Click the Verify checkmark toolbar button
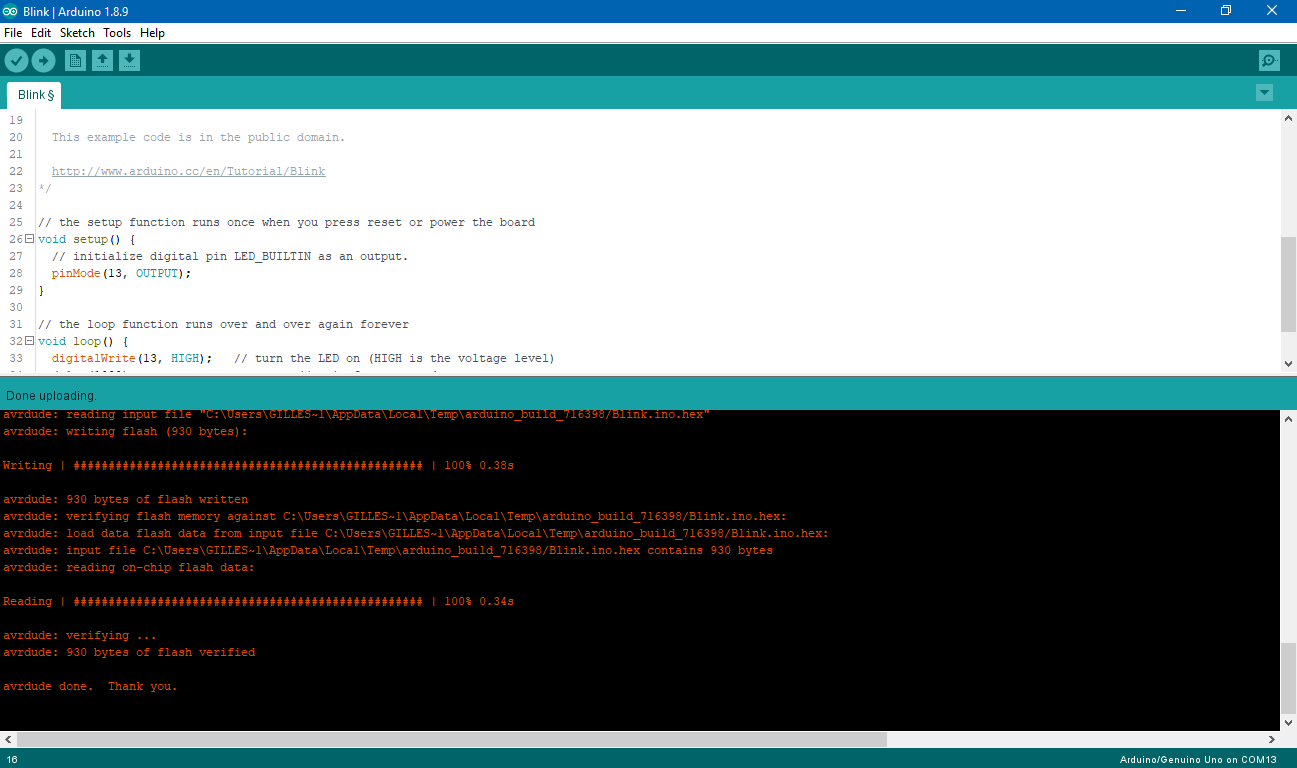This screenshot has width=1297, height=768. pos(16,61)
